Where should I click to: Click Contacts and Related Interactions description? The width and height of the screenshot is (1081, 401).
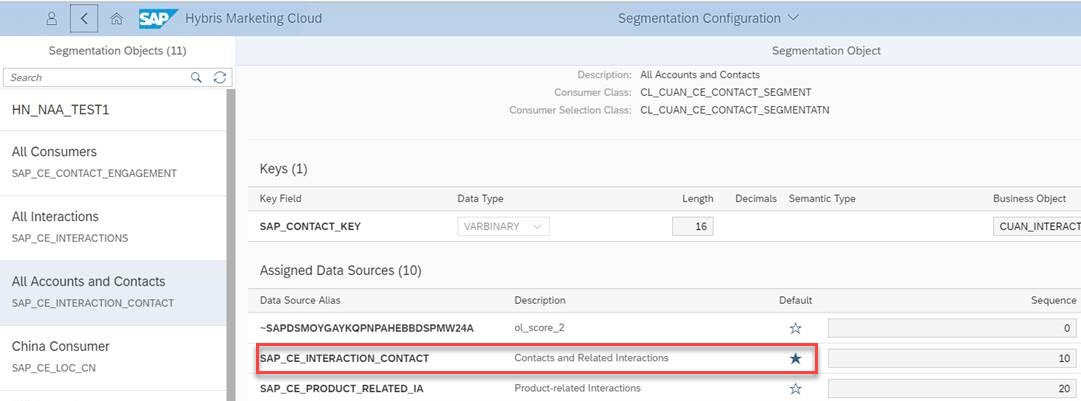(x=591, y=358)
